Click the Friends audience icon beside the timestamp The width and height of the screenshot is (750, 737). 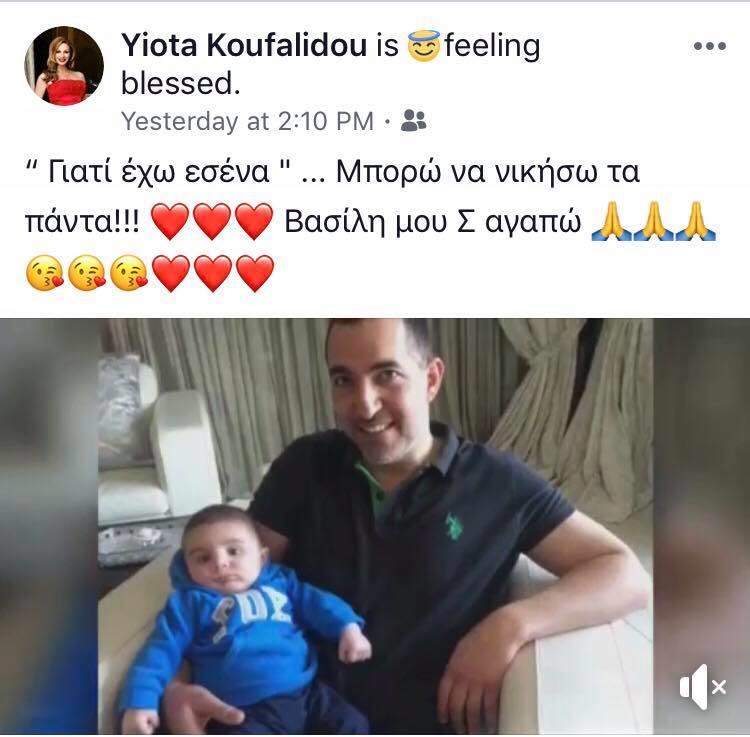(x=413, y=120)
